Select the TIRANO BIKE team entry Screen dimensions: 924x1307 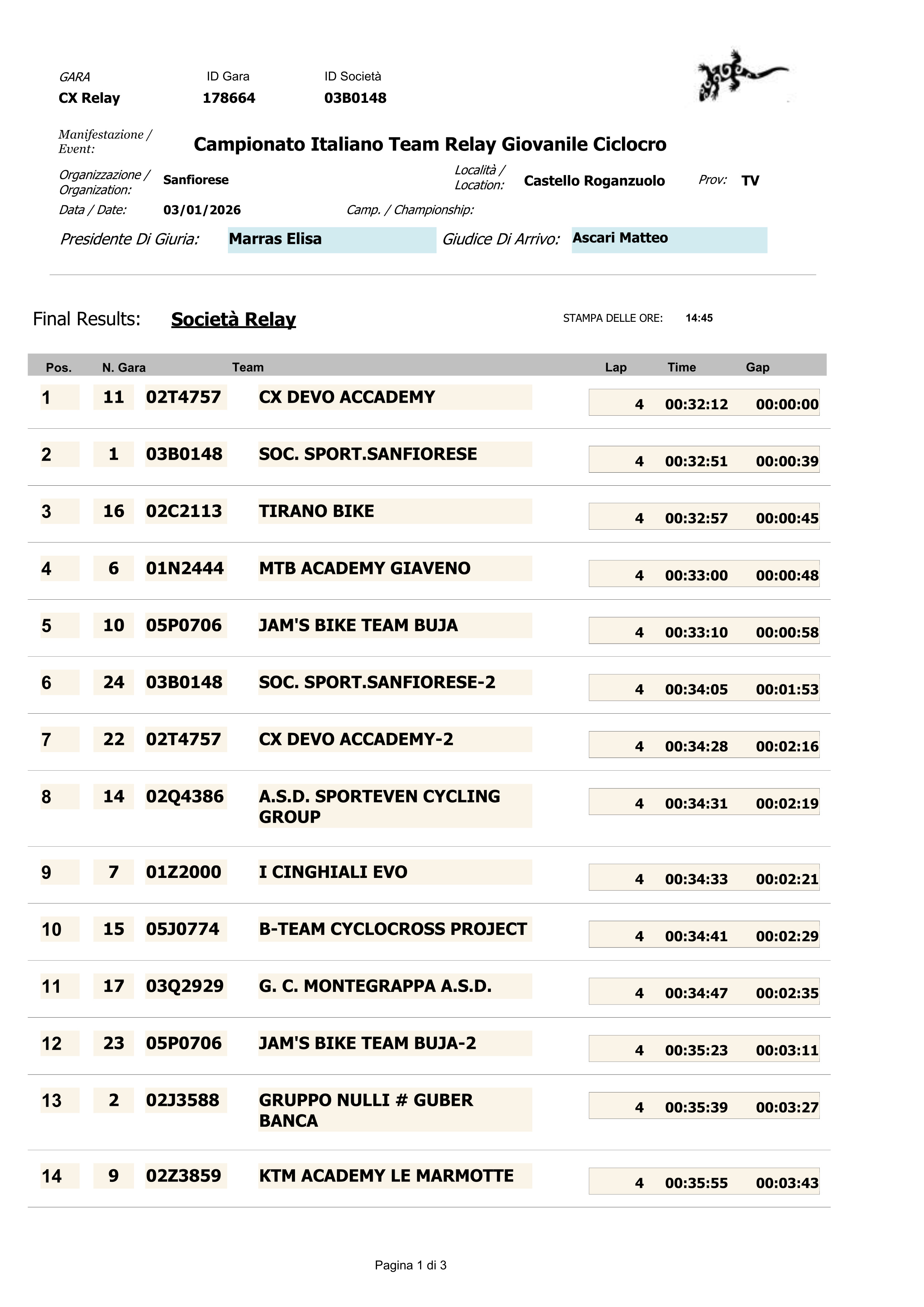[x=317, y=511]
